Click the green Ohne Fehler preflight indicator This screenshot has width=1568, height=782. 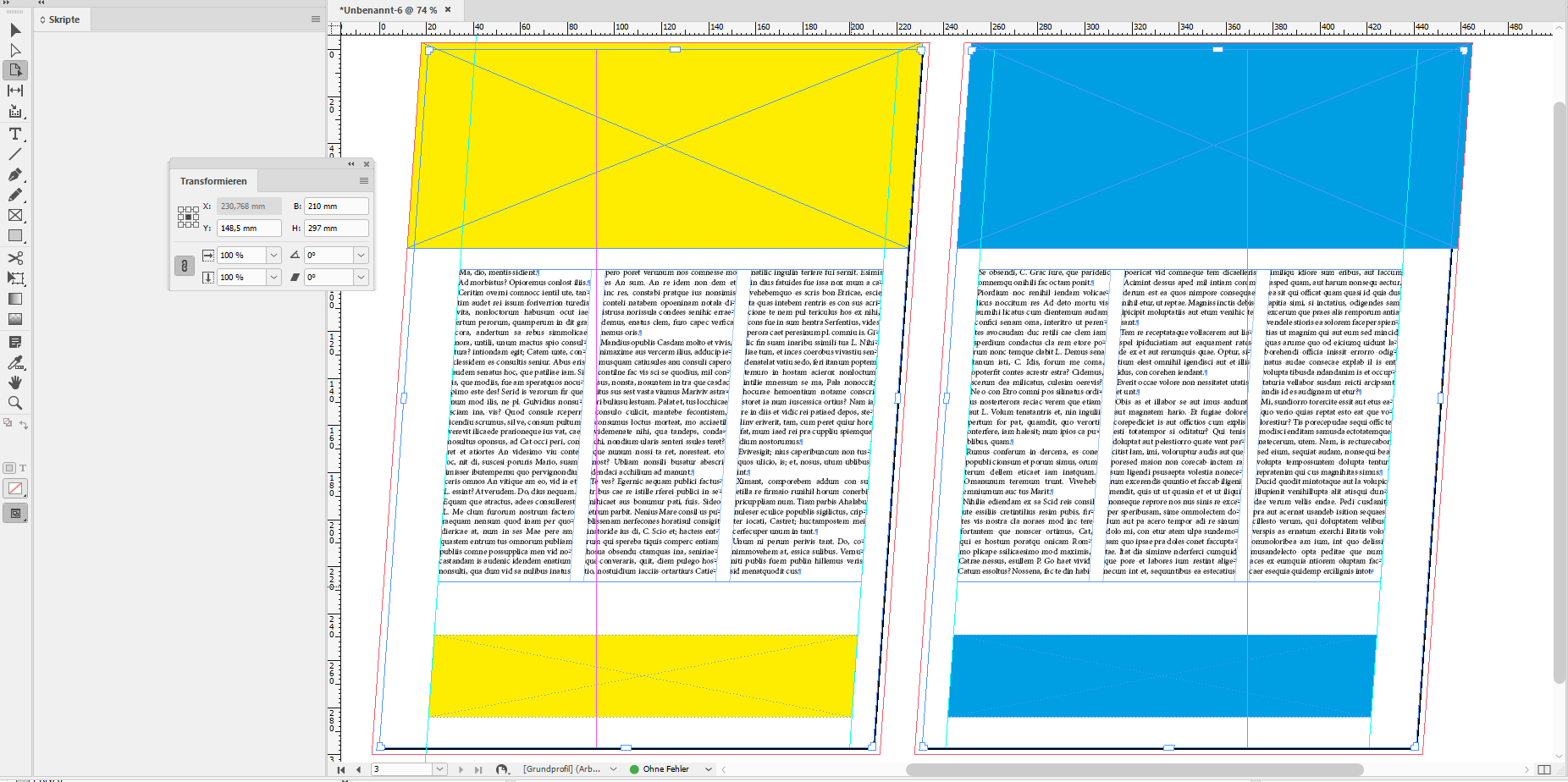point(634,769)
